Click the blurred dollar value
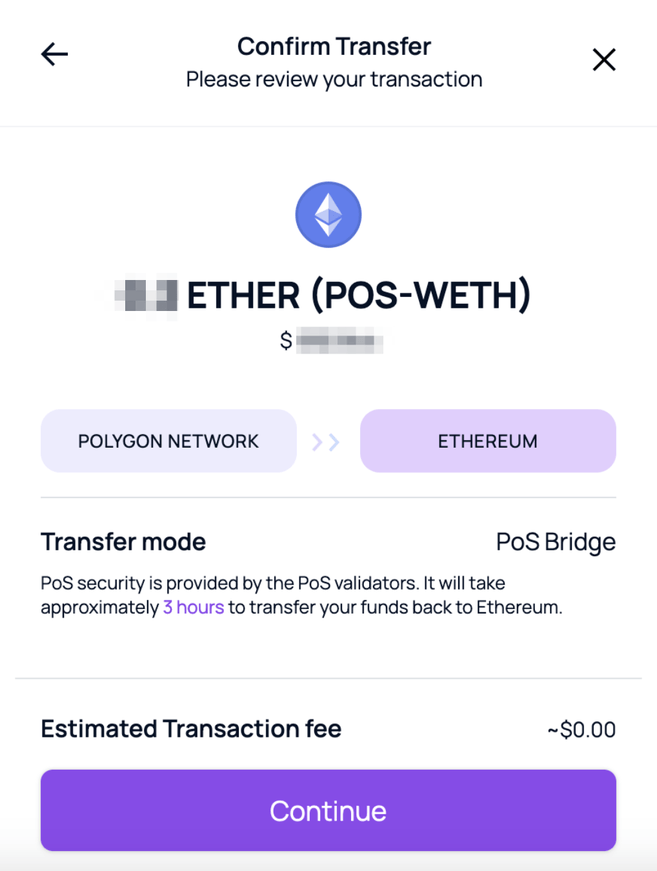 click(340, 342)
